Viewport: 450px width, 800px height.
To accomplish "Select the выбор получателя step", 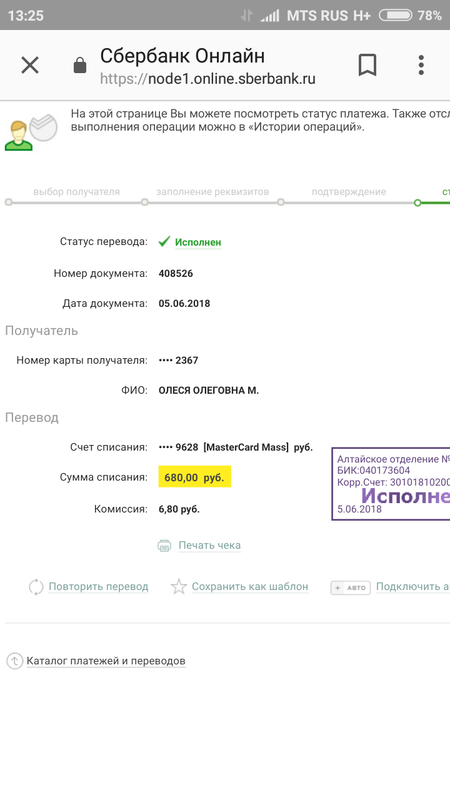I will point(77,192).
